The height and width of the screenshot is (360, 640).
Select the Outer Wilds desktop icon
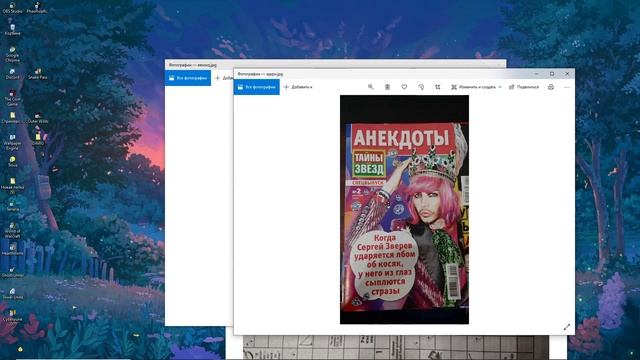pyautogui.click(x=38, y=118)
